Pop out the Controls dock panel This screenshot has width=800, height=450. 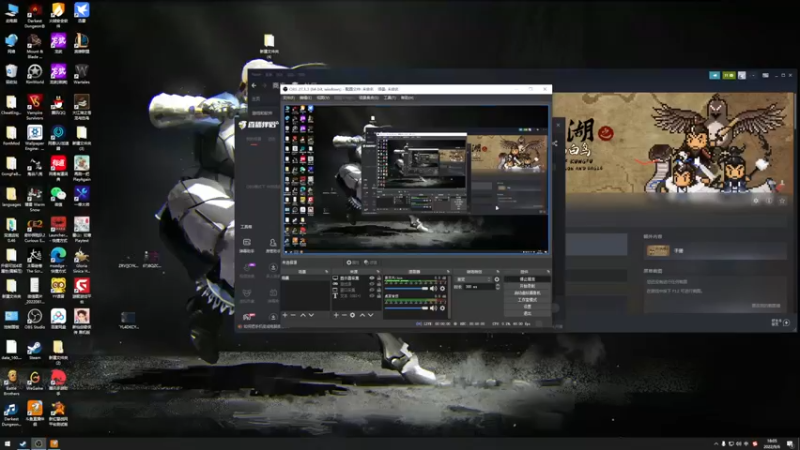(548, 271)
